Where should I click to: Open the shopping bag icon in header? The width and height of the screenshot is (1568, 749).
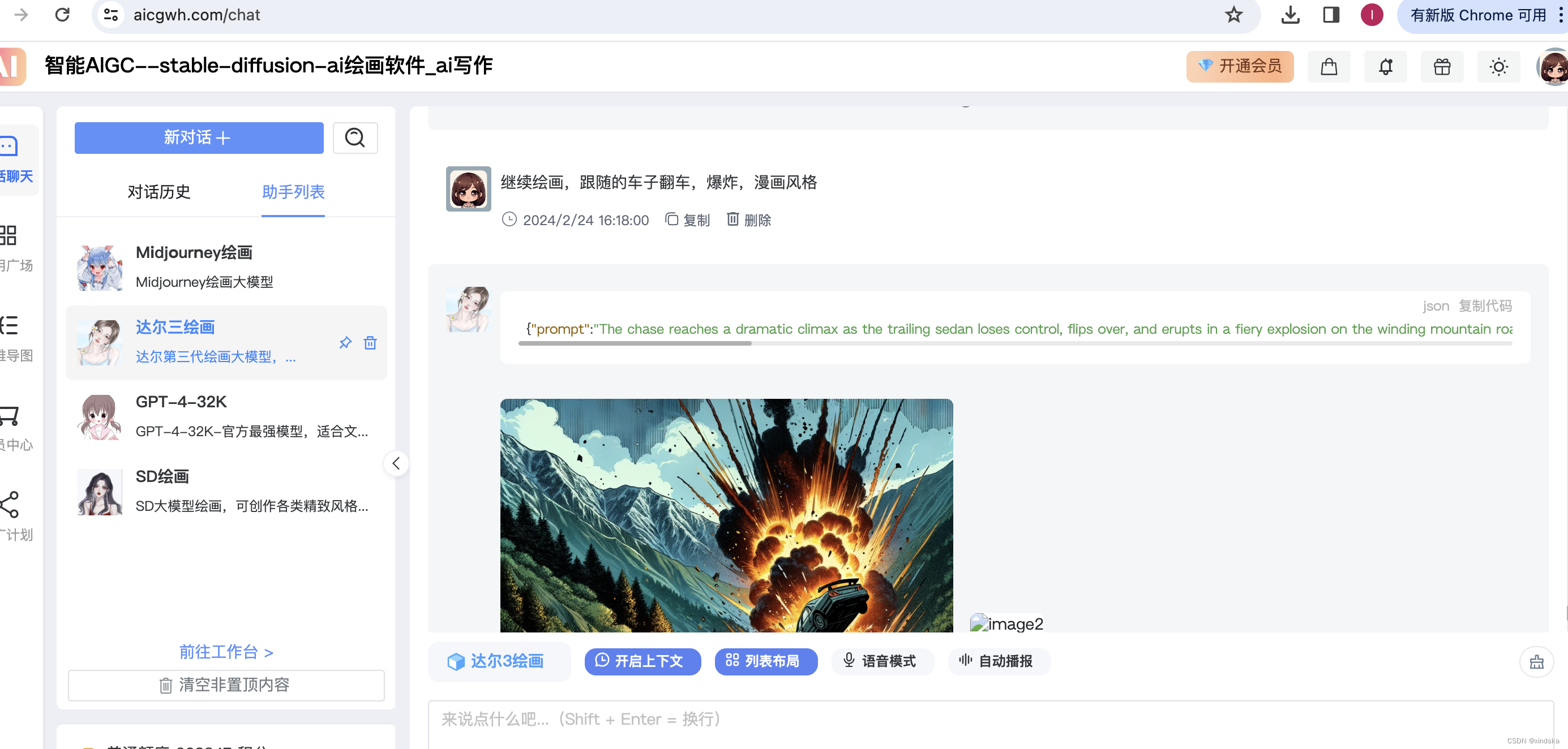[x=1328, y=66]
